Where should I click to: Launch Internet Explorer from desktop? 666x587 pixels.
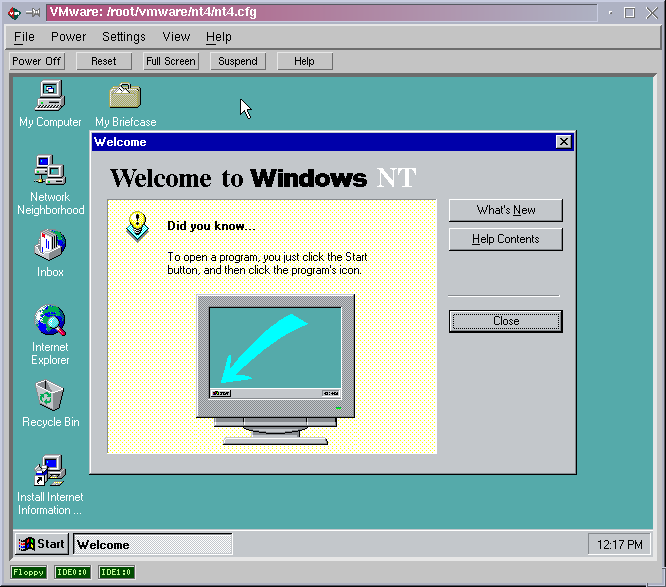click(x=50, y=322)
